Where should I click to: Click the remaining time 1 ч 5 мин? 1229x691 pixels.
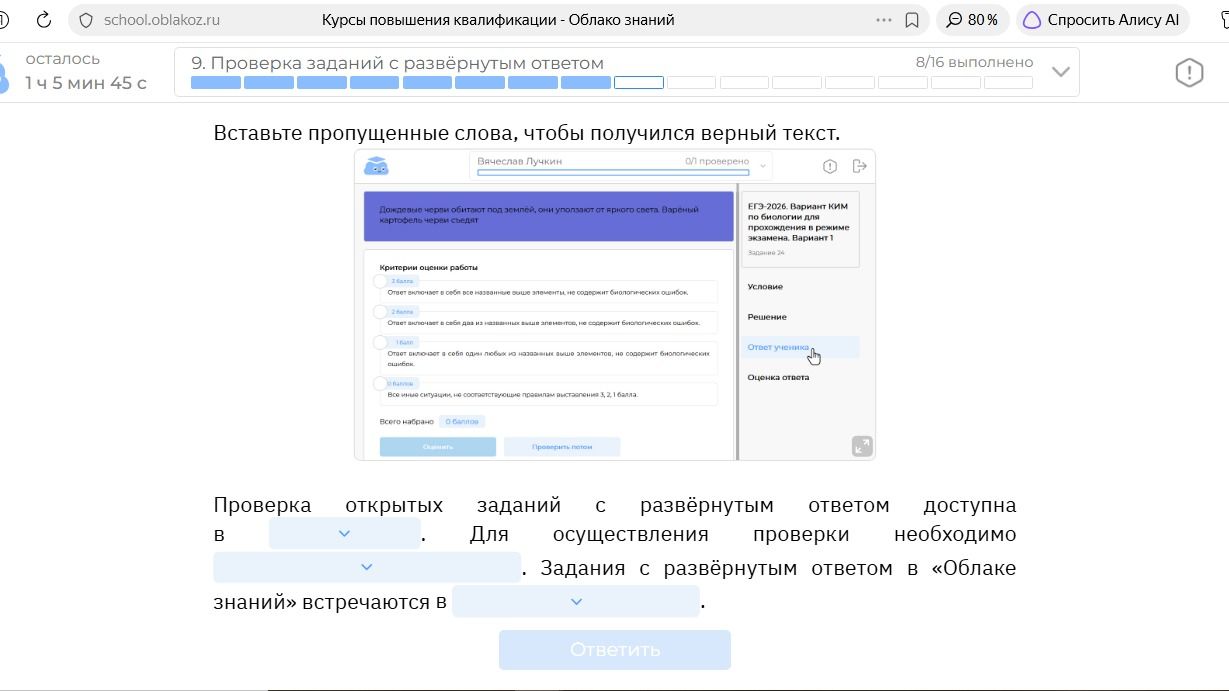tap(86, 83)
